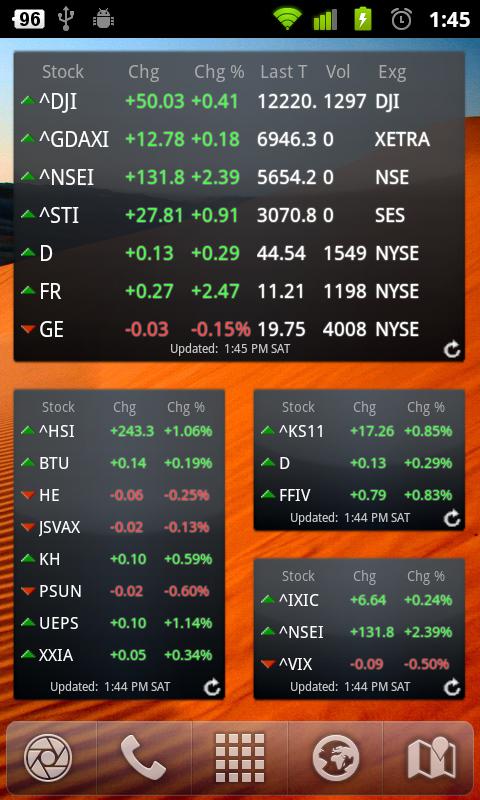Tap the alarm clock status icon
The height and width of the screenshot is (800, 480).
401,19
